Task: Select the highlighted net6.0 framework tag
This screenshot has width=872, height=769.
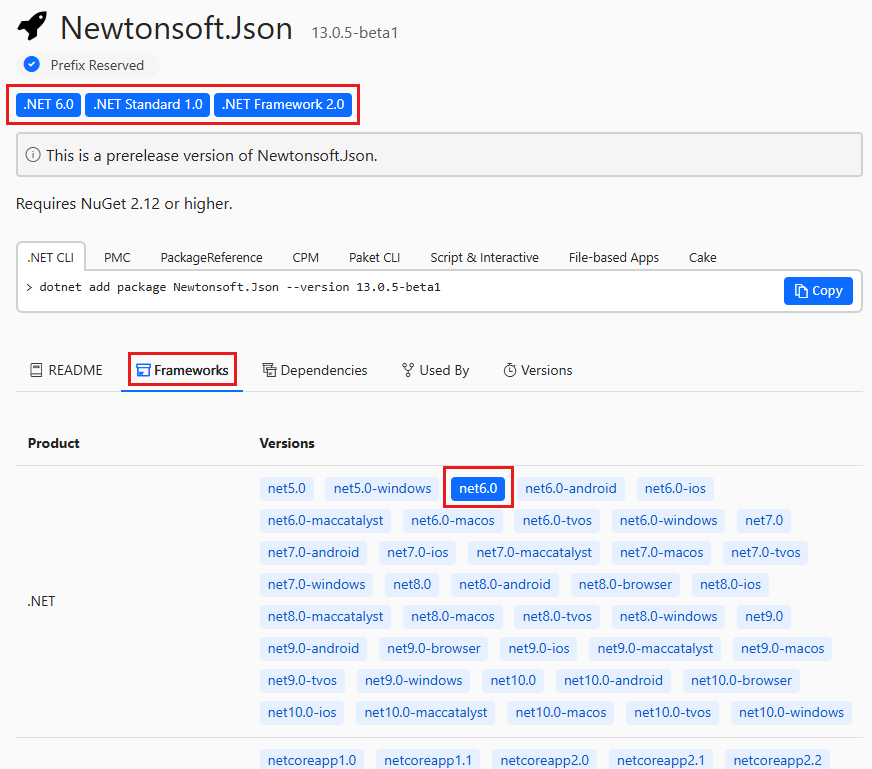Action: pos(478,488)
